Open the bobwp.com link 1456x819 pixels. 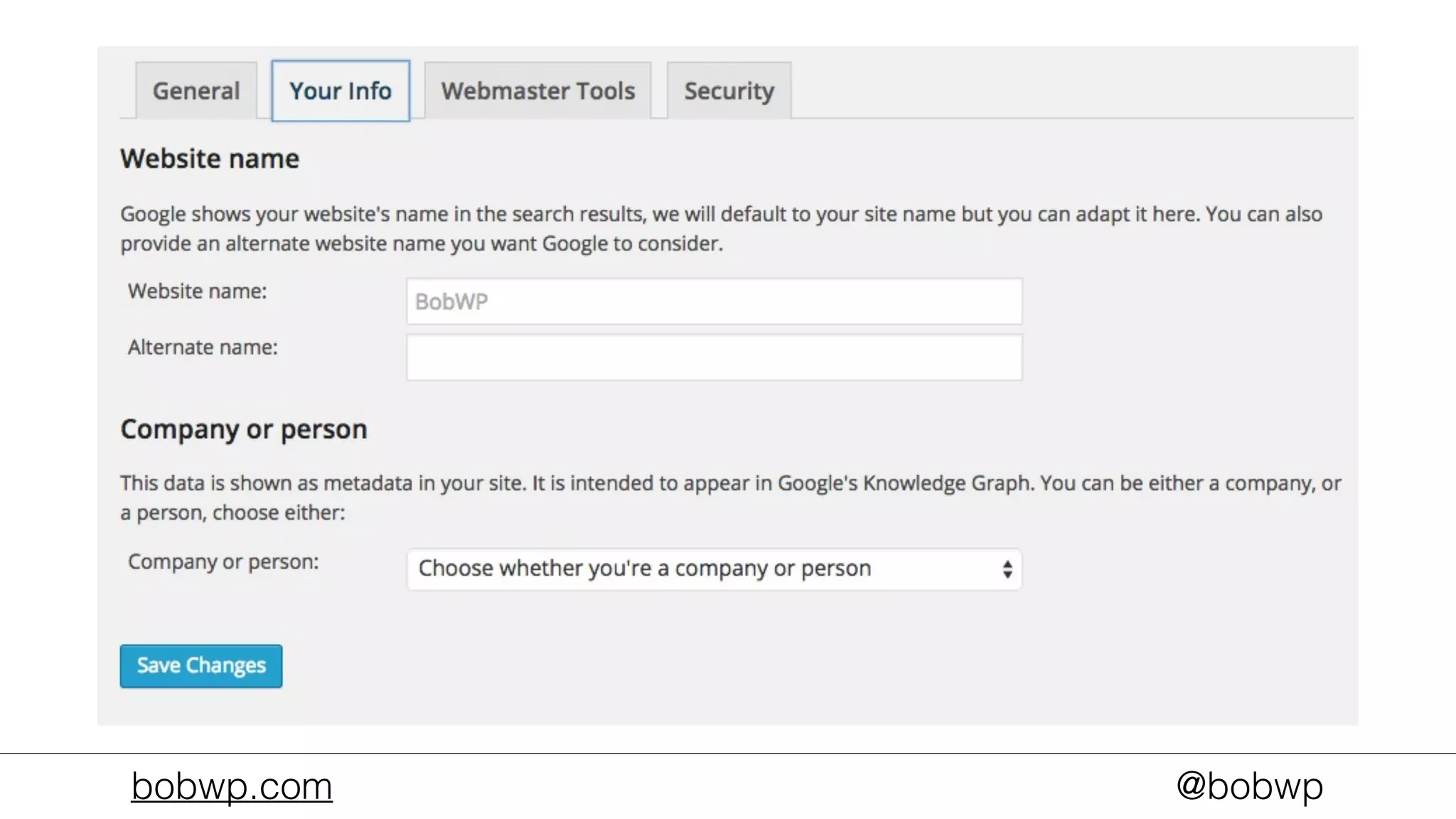(232, 786)
